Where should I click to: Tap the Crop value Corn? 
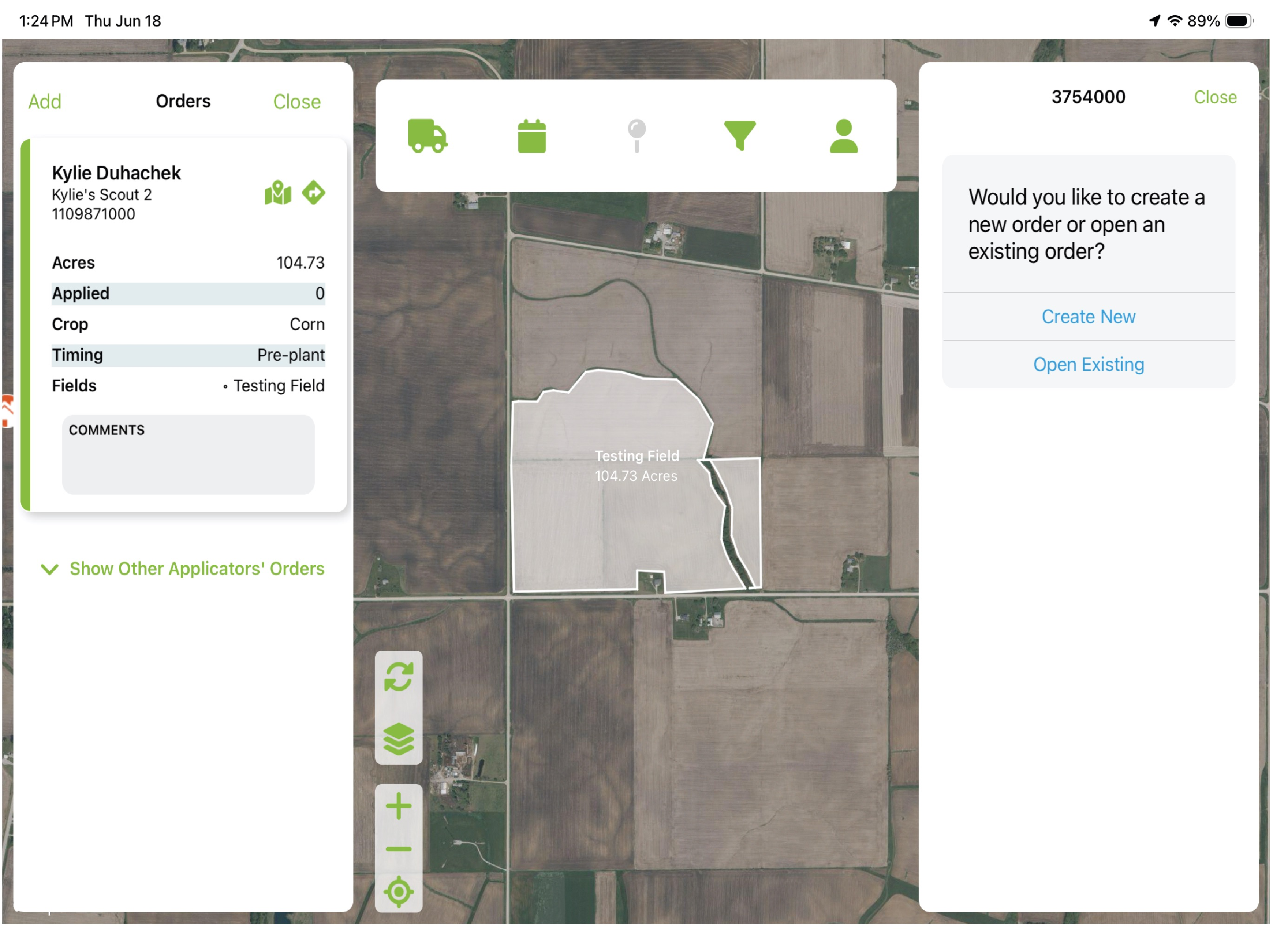coord(307,324)
